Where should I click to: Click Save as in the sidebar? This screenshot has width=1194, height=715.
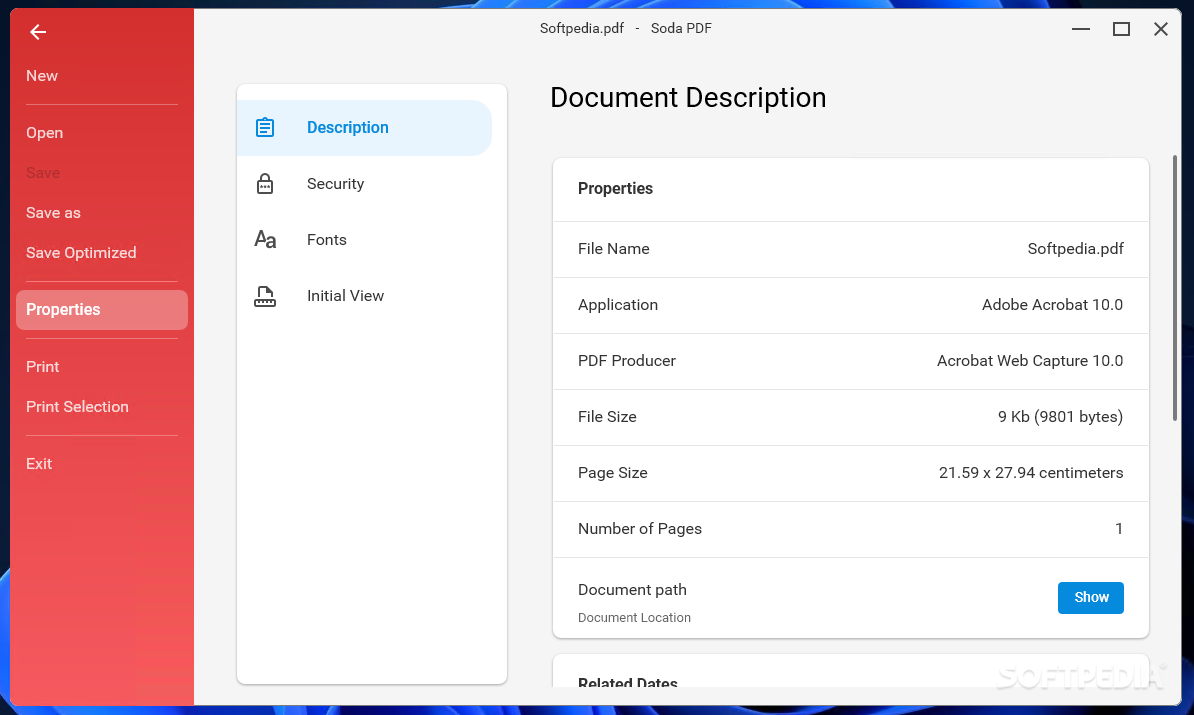click(53, 213)
